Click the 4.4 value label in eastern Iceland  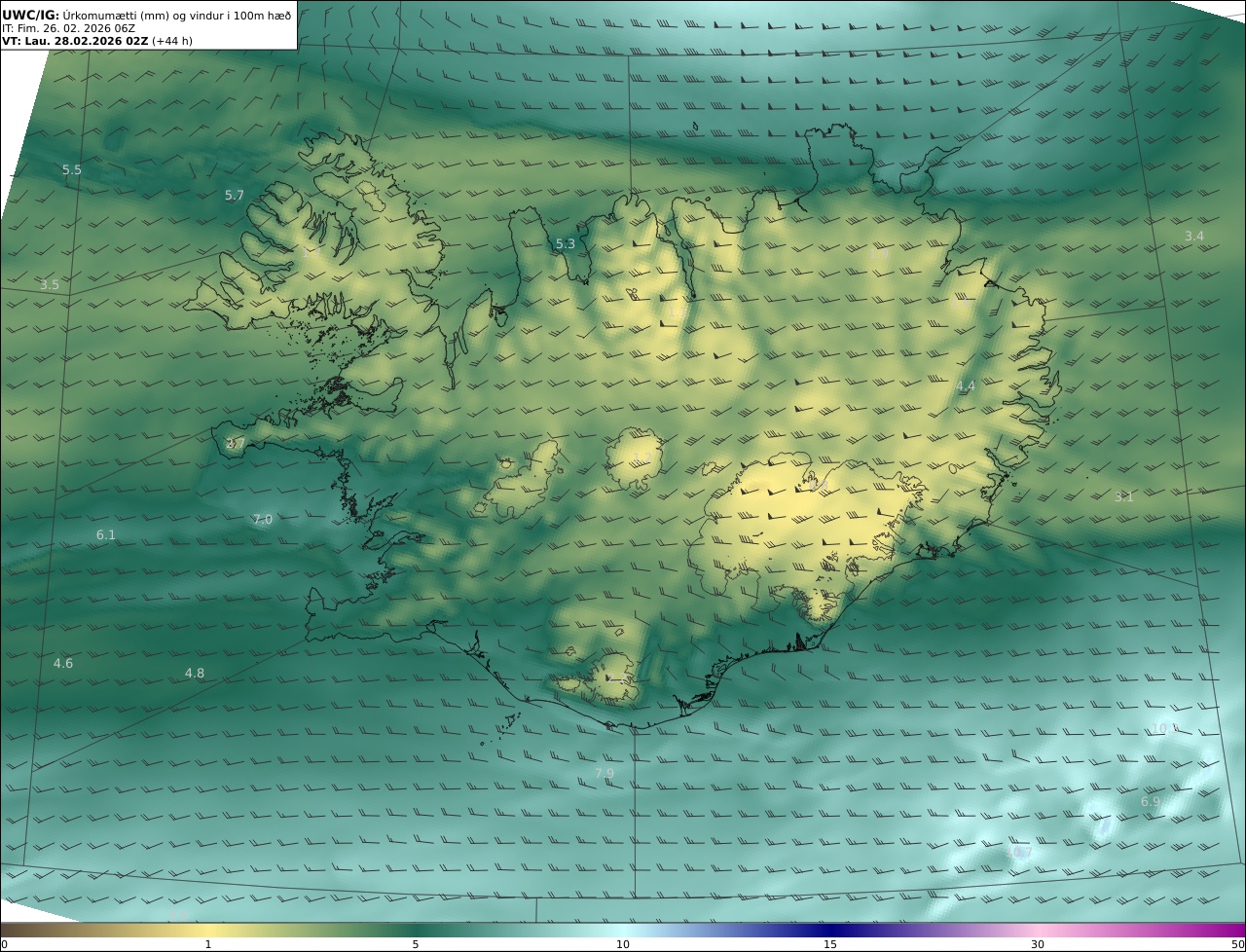pos(965,386)
